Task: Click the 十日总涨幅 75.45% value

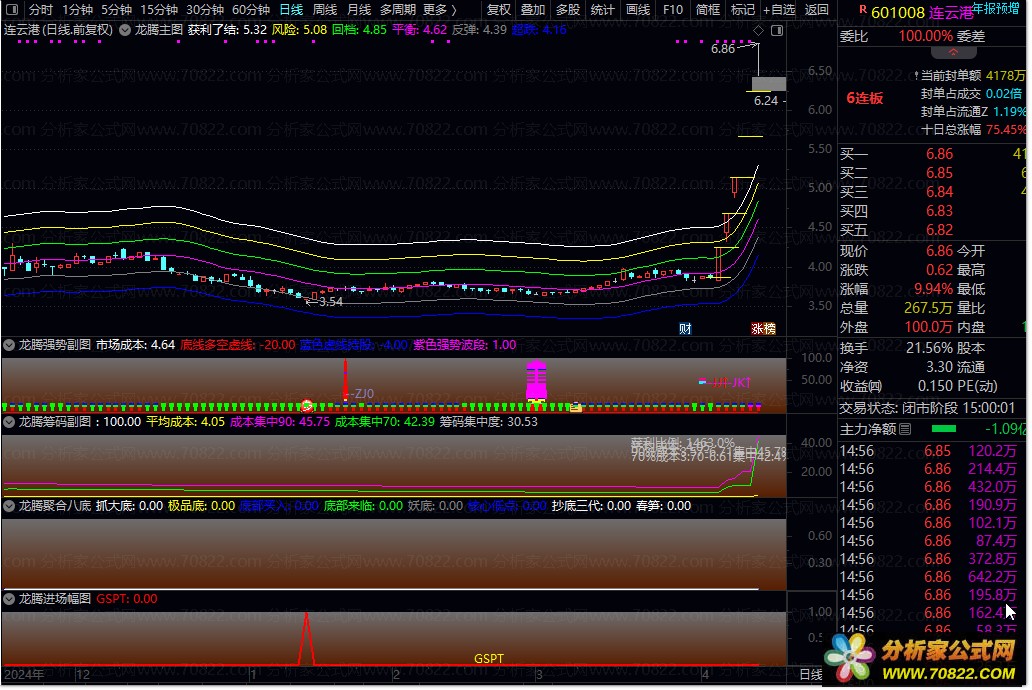Action: [1006, 130]
